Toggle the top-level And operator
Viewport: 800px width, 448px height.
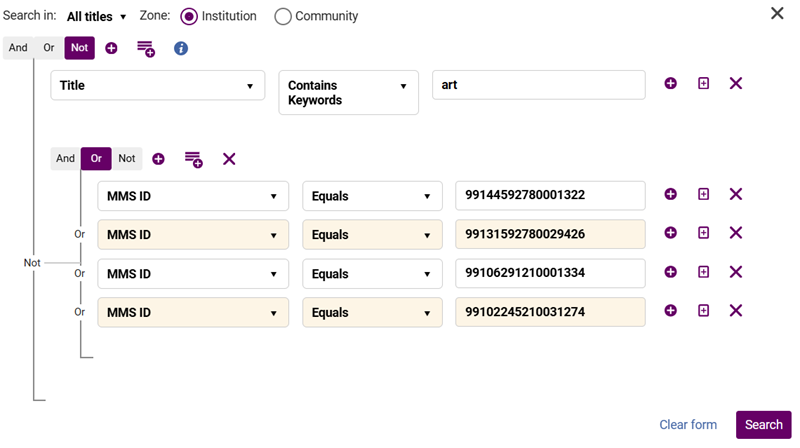18,48
